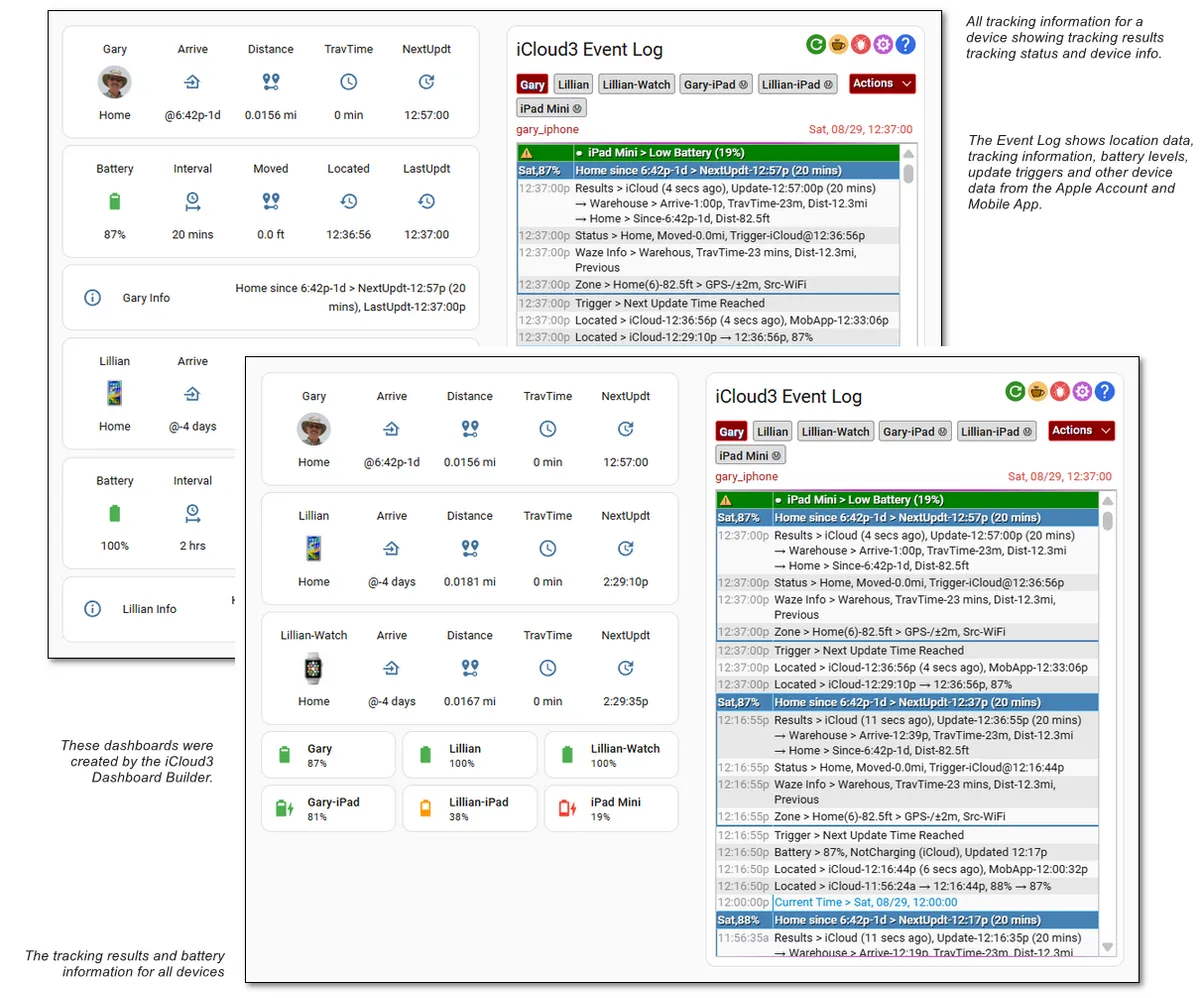Open the Actions dropdown in the front Event Log
This screenshot has width=1200, height=998.
click(x=1082, y=430)
